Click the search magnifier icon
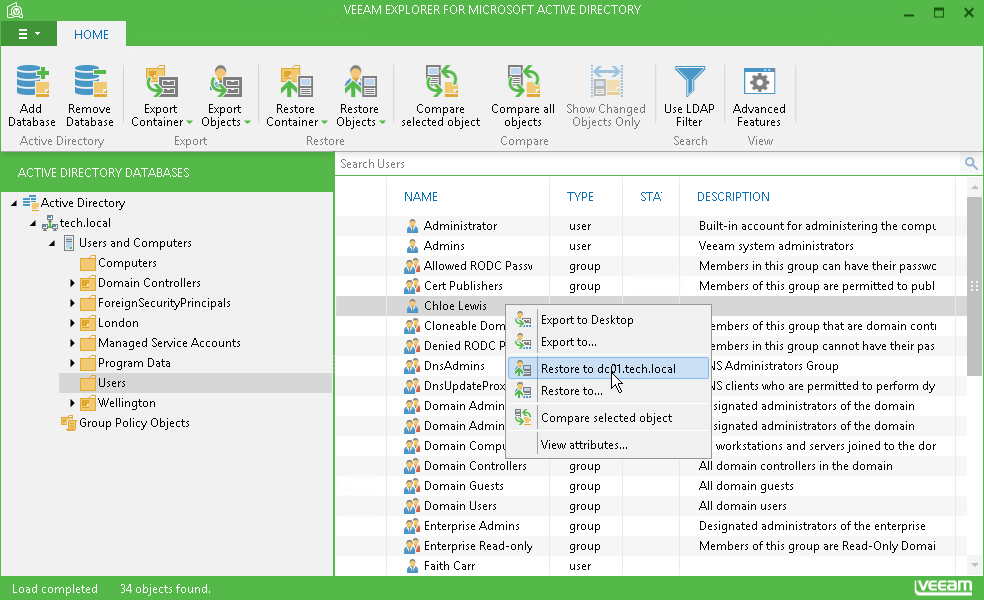The image size is (984, 600). (971, 163)
